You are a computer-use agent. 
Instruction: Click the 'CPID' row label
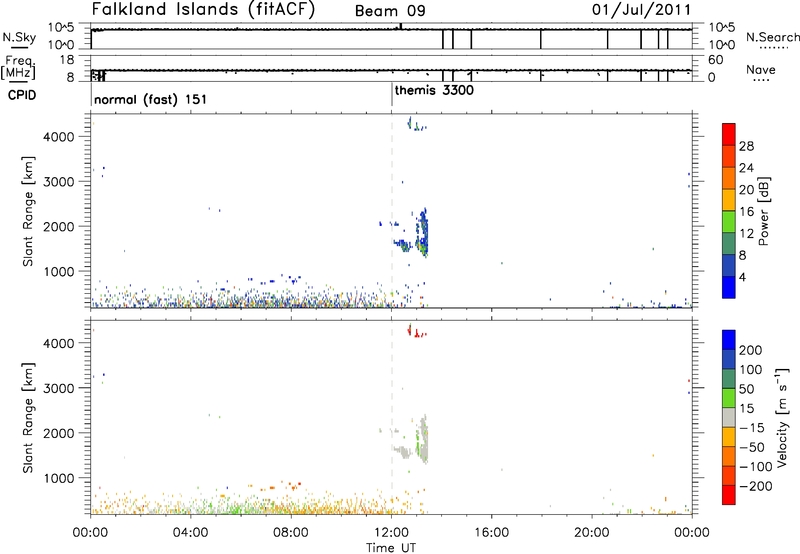pyautogui.click(x=22, y=95)
